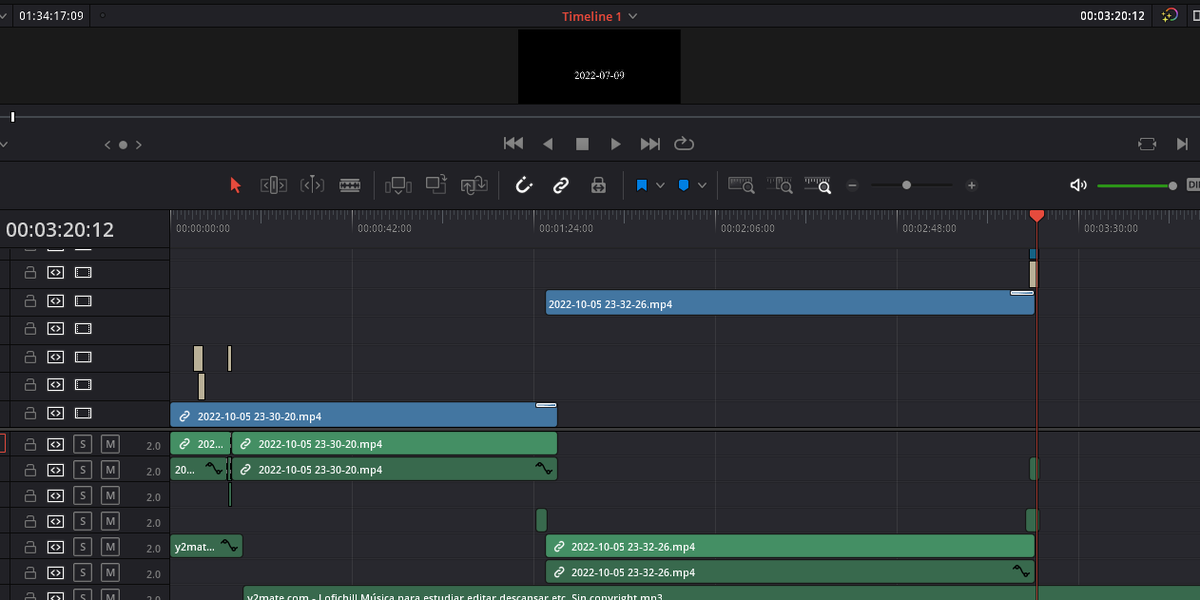Open the Timeline 1 name dropdown
Image resolution: width=1200 pixels, height=600 pixels.
pos(632,16)
